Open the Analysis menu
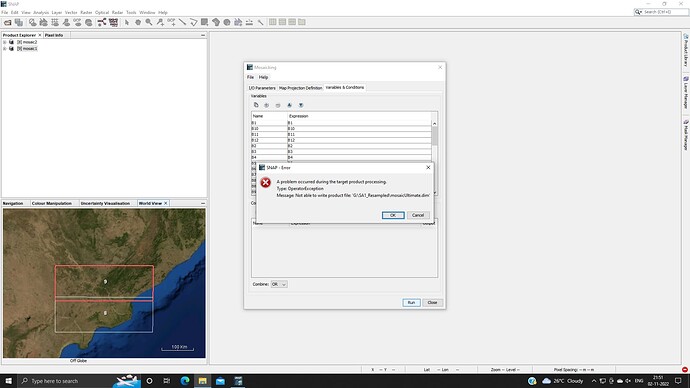This screenshot has width=690, height=388. pyautogui.click(x=41, y=12)
